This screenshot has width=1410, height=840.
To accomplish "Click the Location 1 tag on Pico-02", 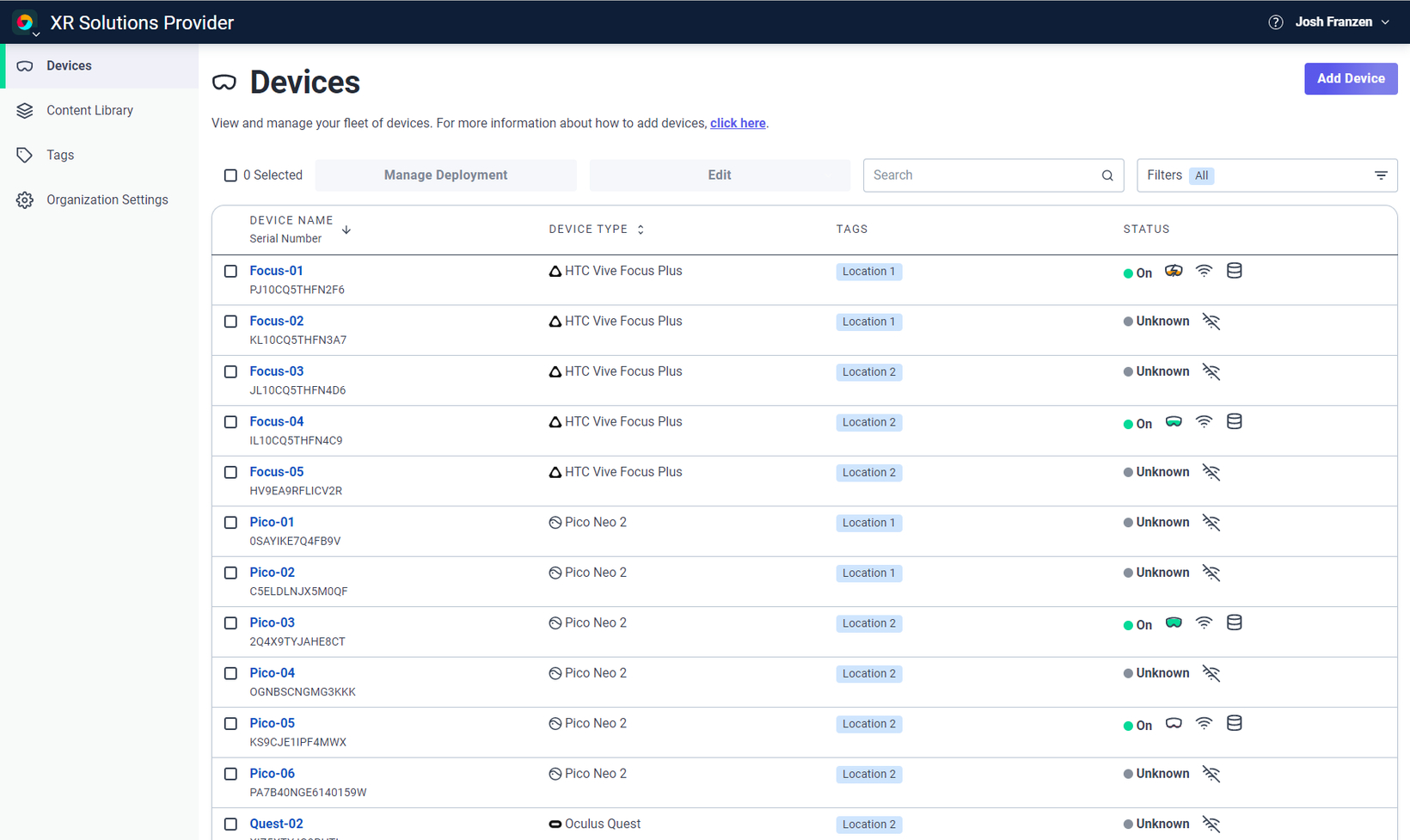I will point(868,573).
